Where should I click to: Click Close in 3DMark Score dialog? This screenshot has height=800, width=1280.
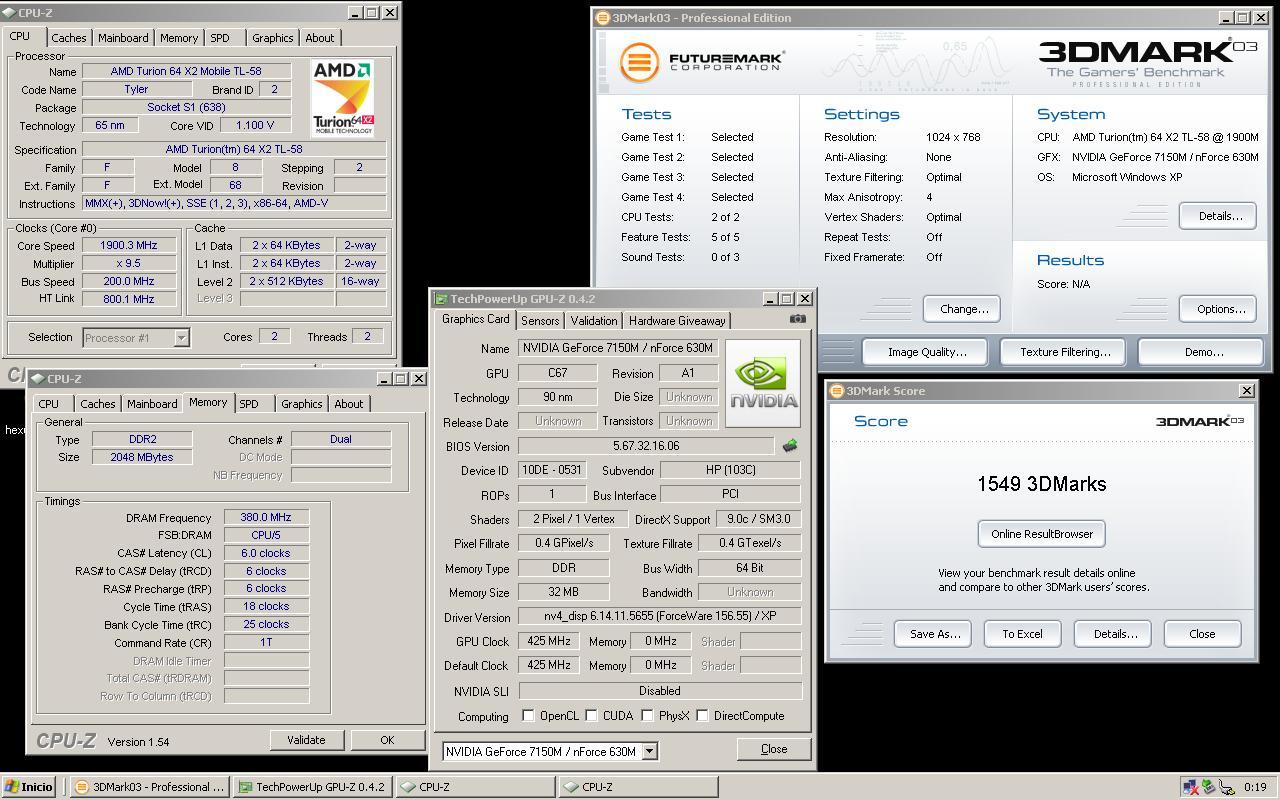click(x=1202, y=634)
